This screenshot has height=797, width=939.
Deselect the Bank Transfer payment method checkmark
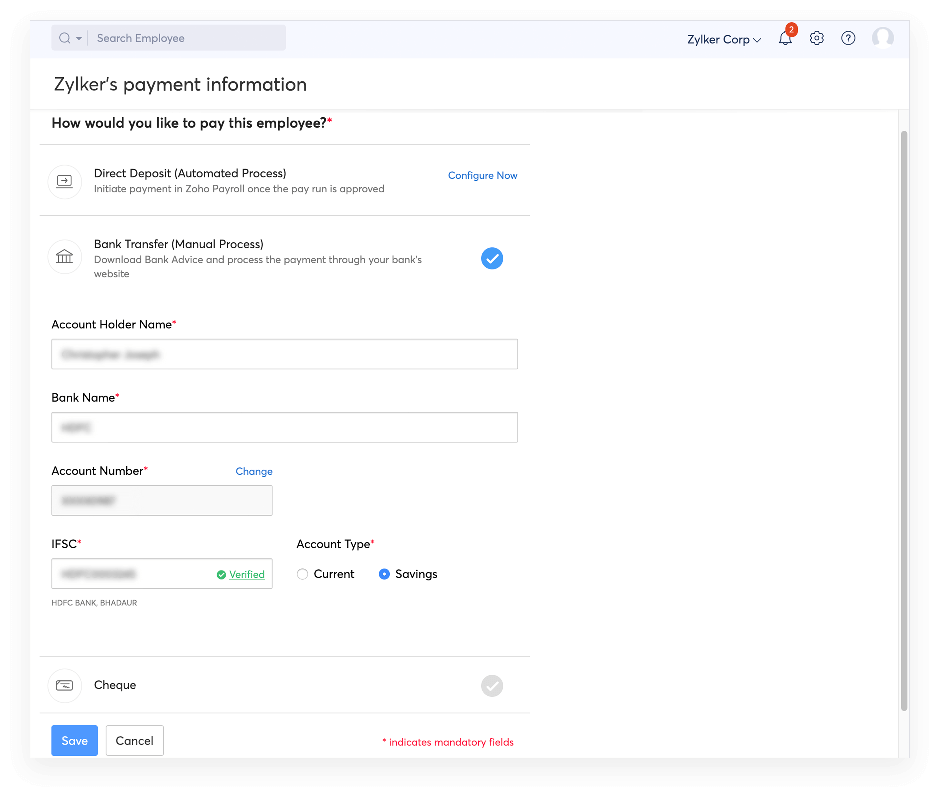click(x=492, y=258)
